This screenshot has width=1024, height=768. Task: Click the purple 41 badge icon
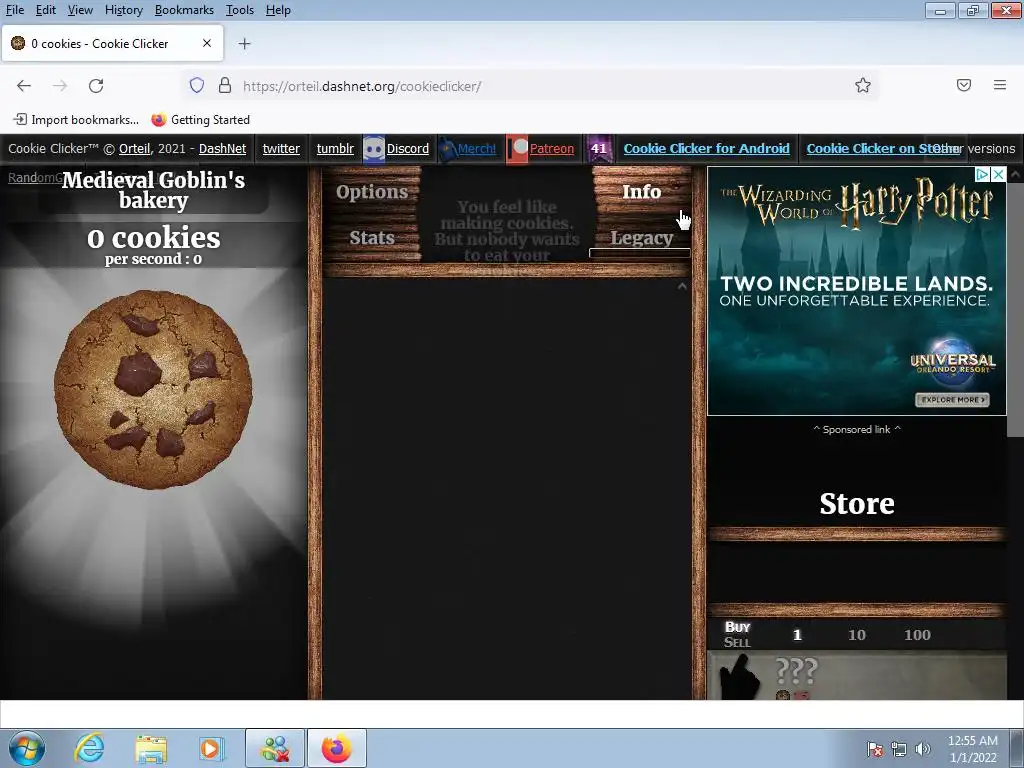pos(599,149)
